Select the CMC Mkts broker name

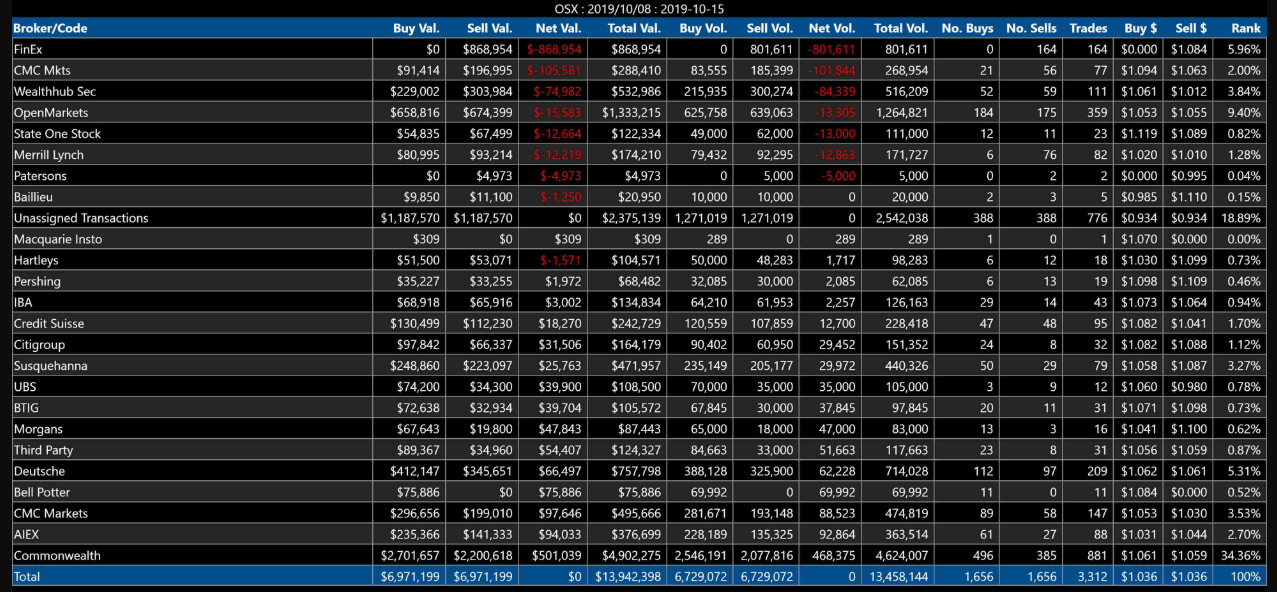(x=42, y=70)
